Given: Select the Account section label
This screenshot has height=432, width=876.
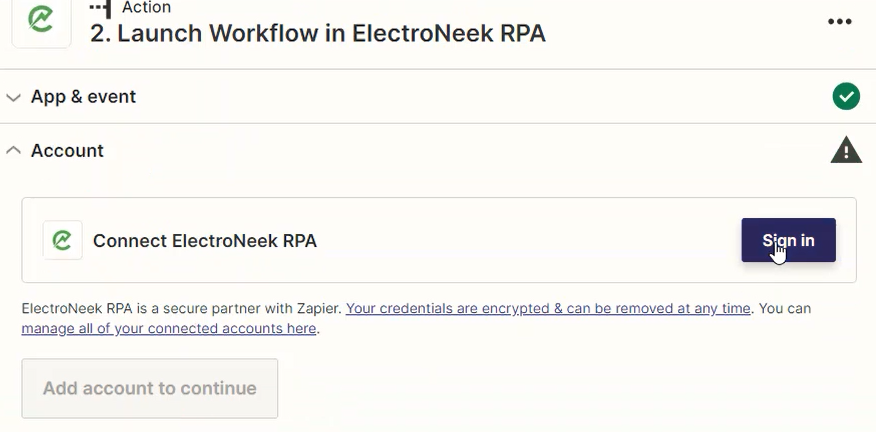Looking at the screenshot, I should click(x=67, y=150).
